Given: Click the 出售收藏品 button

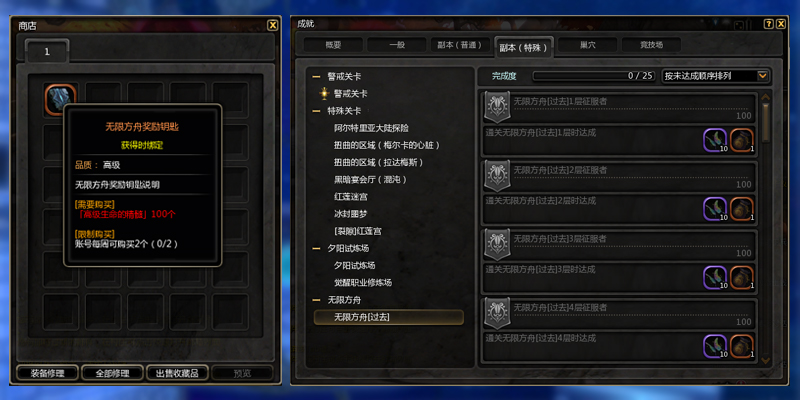Looking at the screenshot, I should coord(178,373).
